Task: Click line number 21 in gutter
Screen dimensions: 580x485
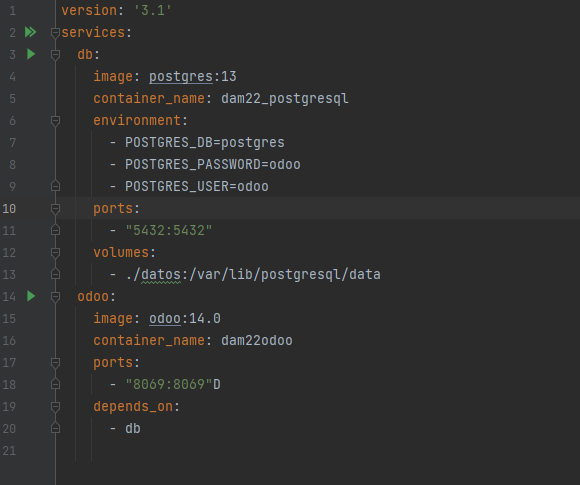Action: pyautogui.click(x=9, y=451)
